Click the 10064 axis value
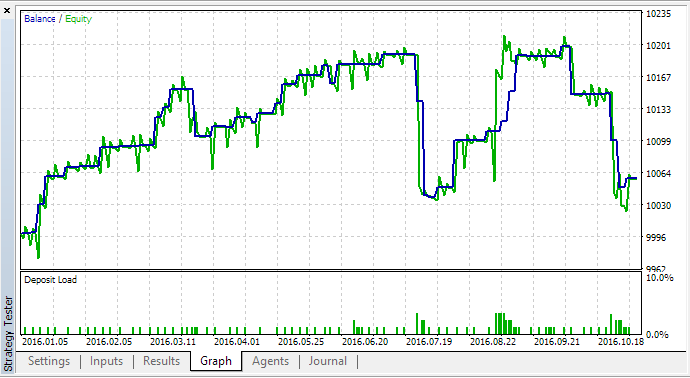The image size is (690, 378). pos(658,173)
